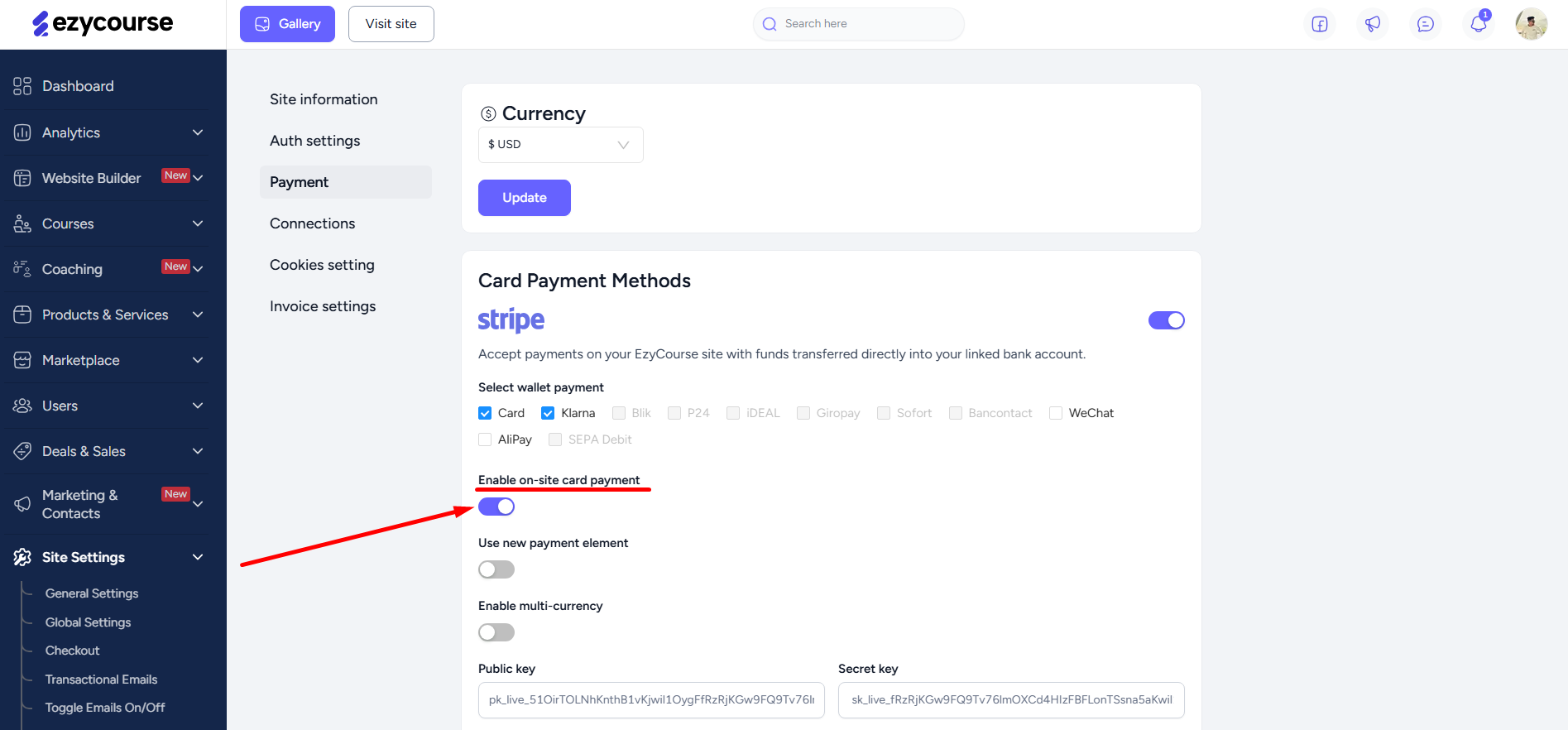Click the Analytics chart icon

tap(22, 132)
